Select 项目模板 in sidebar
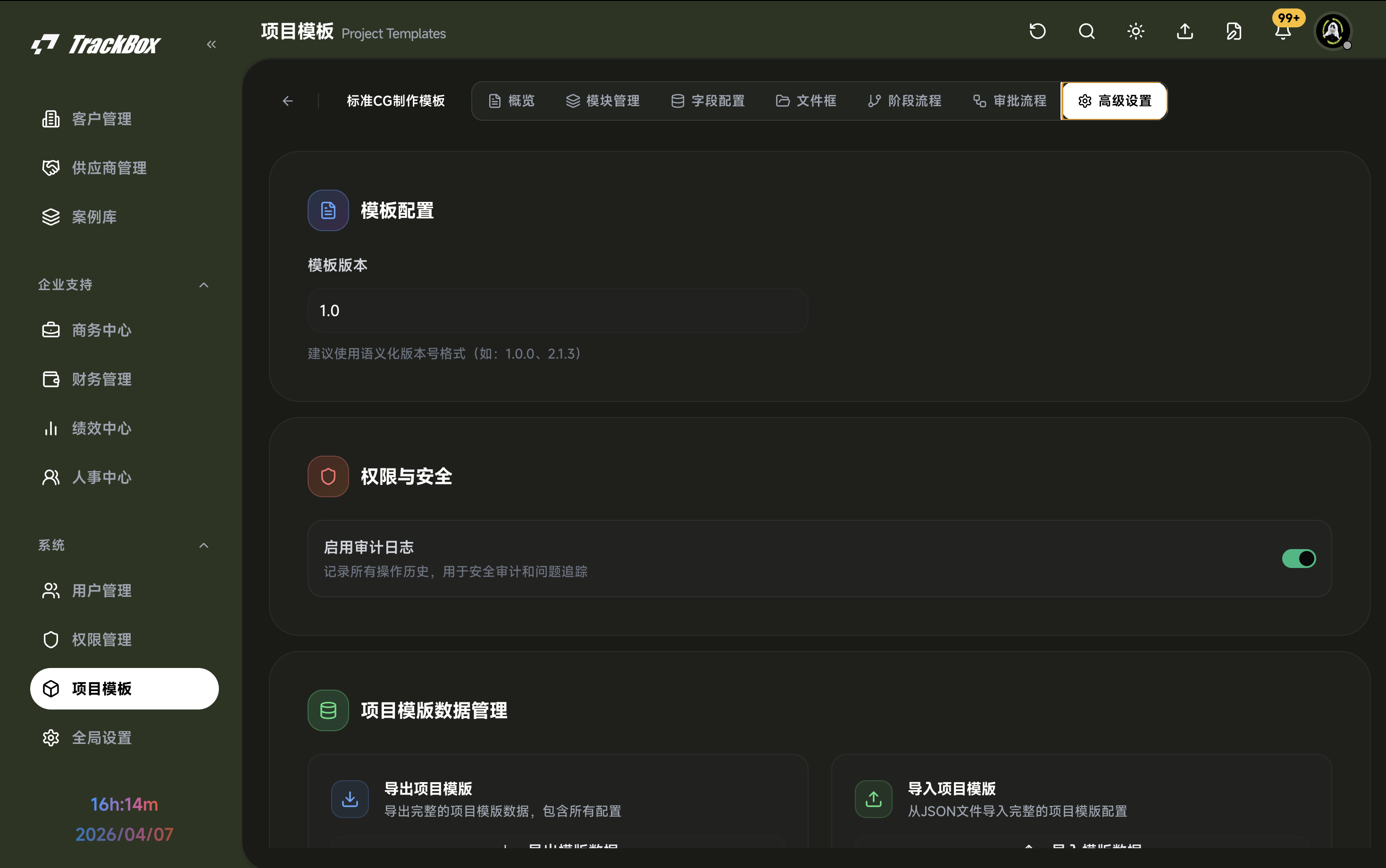1386x868 pixels. coord(124,688)
